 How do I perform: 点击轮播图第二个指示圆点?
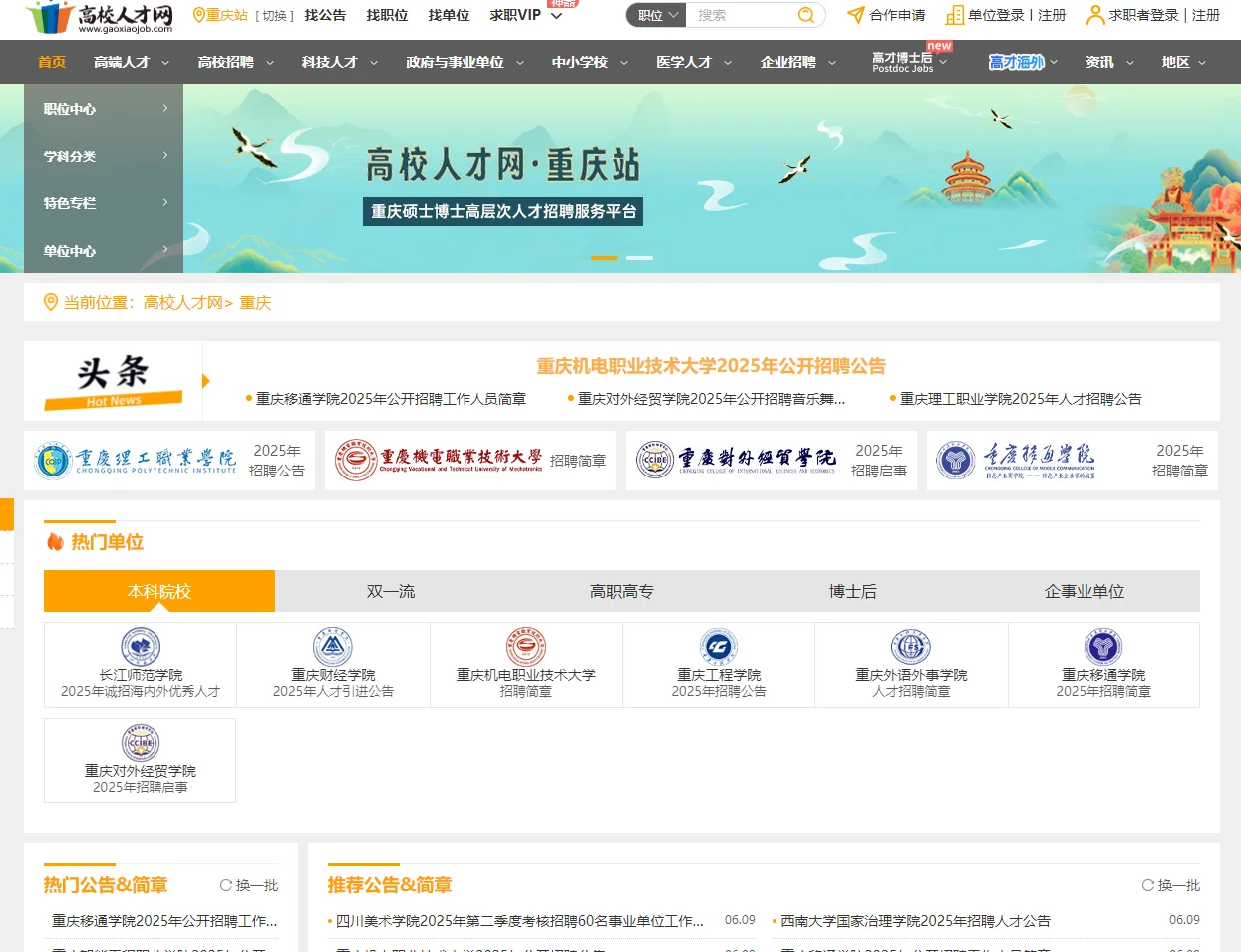[640, 257]
